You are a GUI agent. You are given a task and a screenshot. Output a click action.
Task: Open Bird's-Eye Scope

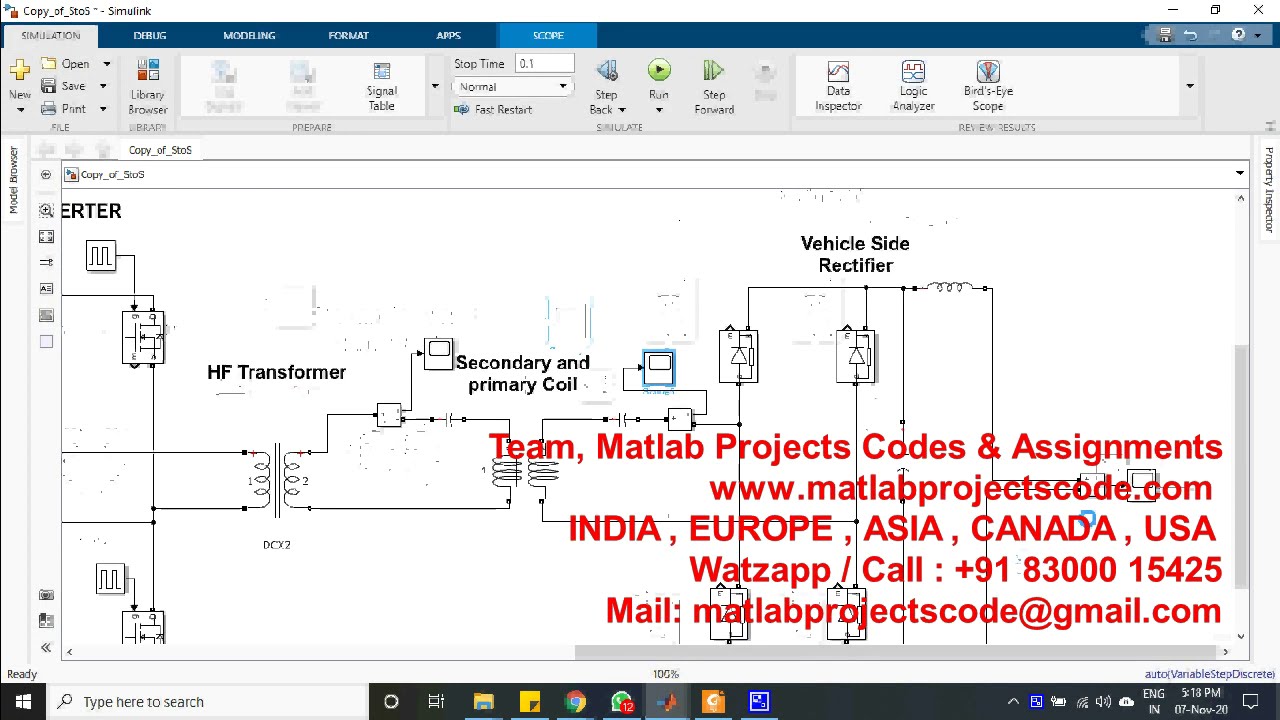pyautogui.click(x=988, y=86)
